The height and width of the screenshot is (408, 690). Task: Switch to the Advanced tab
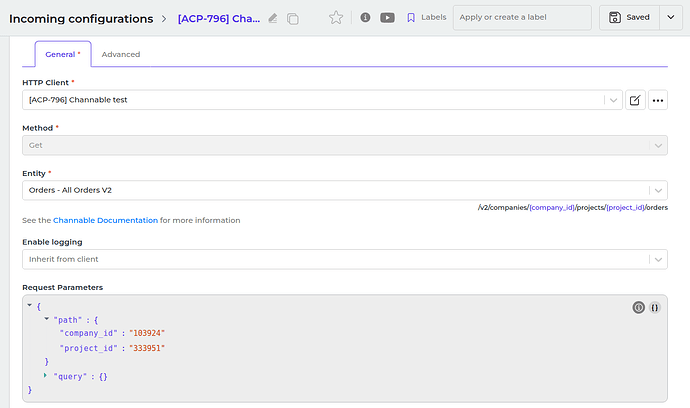pyautogui.click(x=121, y=54)
